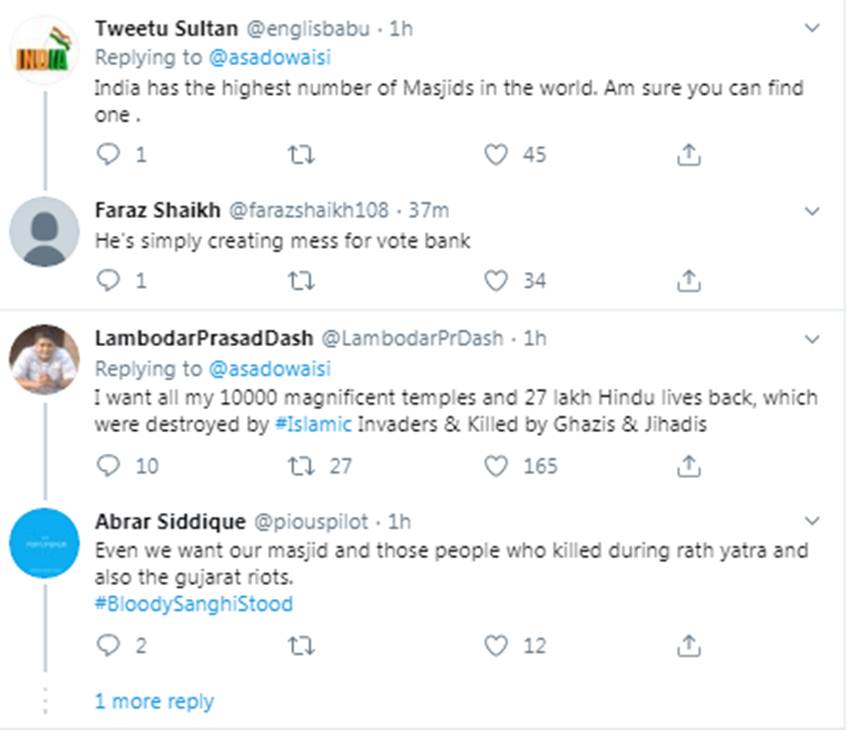Like Faraz Shaikh's tweet with 34 likes
The height and width of the screenshot is (730, 850).
click(497, 281)
